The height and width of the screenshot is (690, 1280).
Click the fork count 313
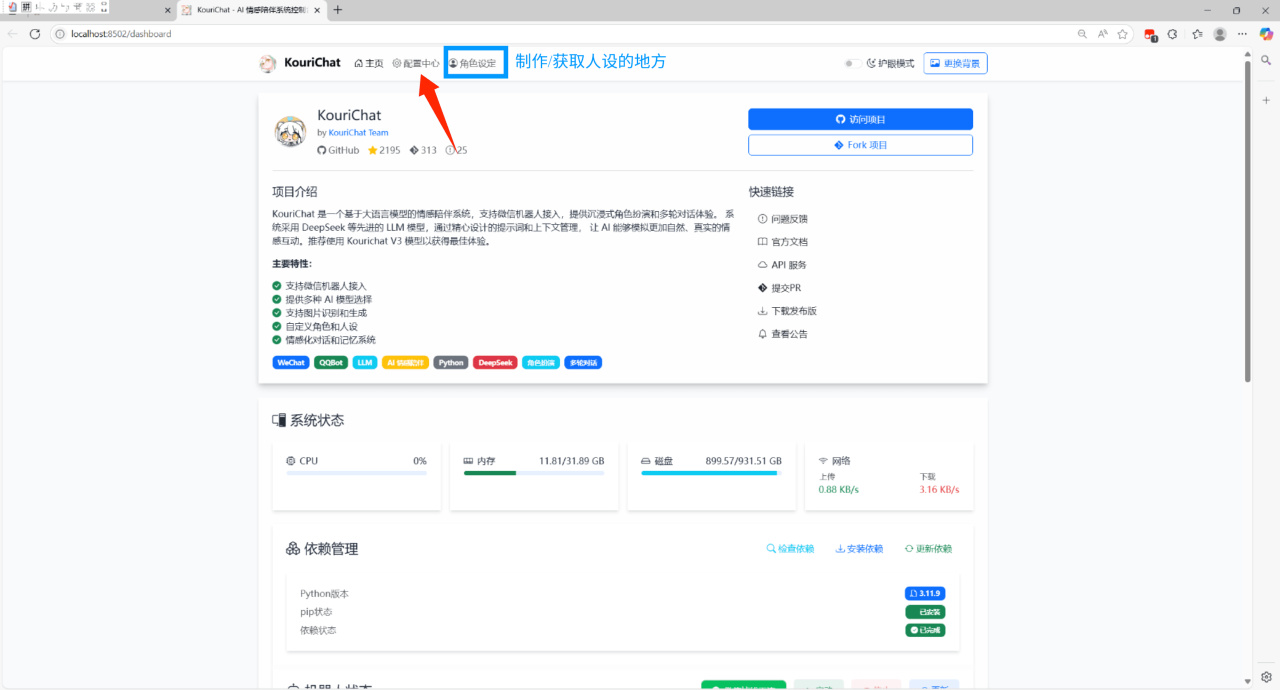(x=423, y=150)
